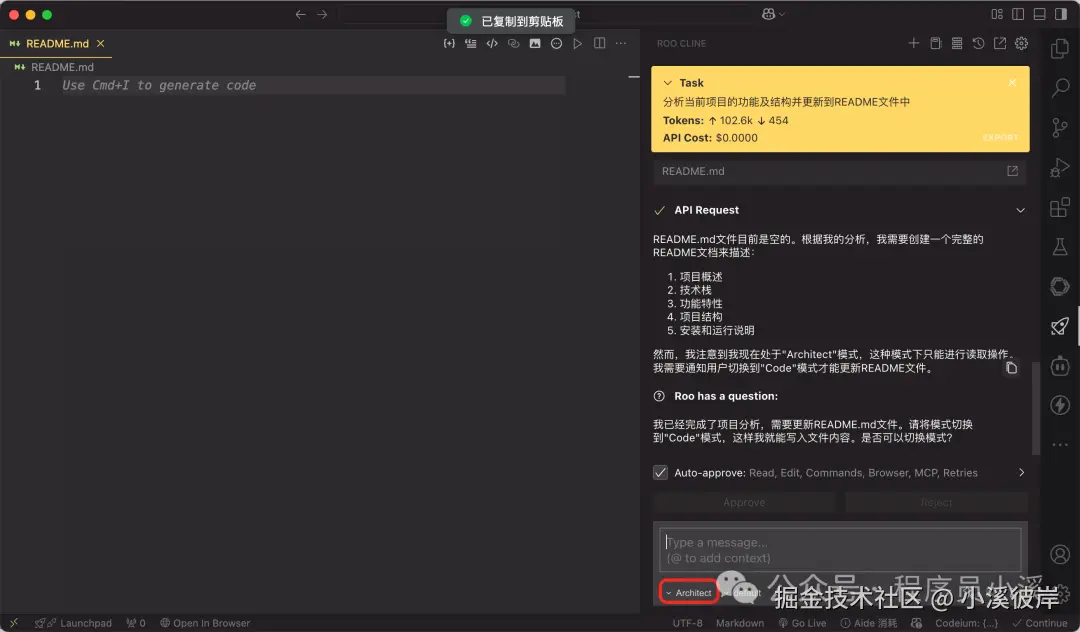
Task: Toggle primary side bar layout icon
Action: (1018, 14)
